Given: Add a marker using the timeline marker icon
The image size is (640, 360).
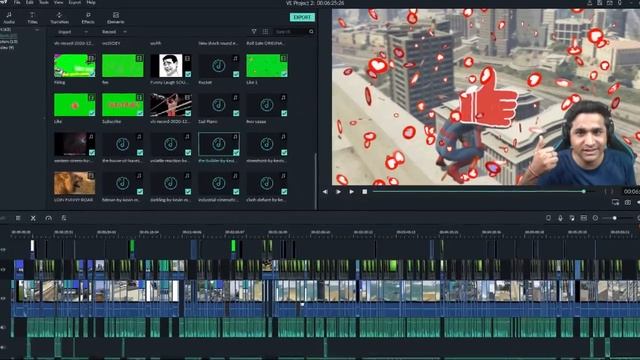Looking at the screenshot, I should pyautogui.click(x=548, y=218).
